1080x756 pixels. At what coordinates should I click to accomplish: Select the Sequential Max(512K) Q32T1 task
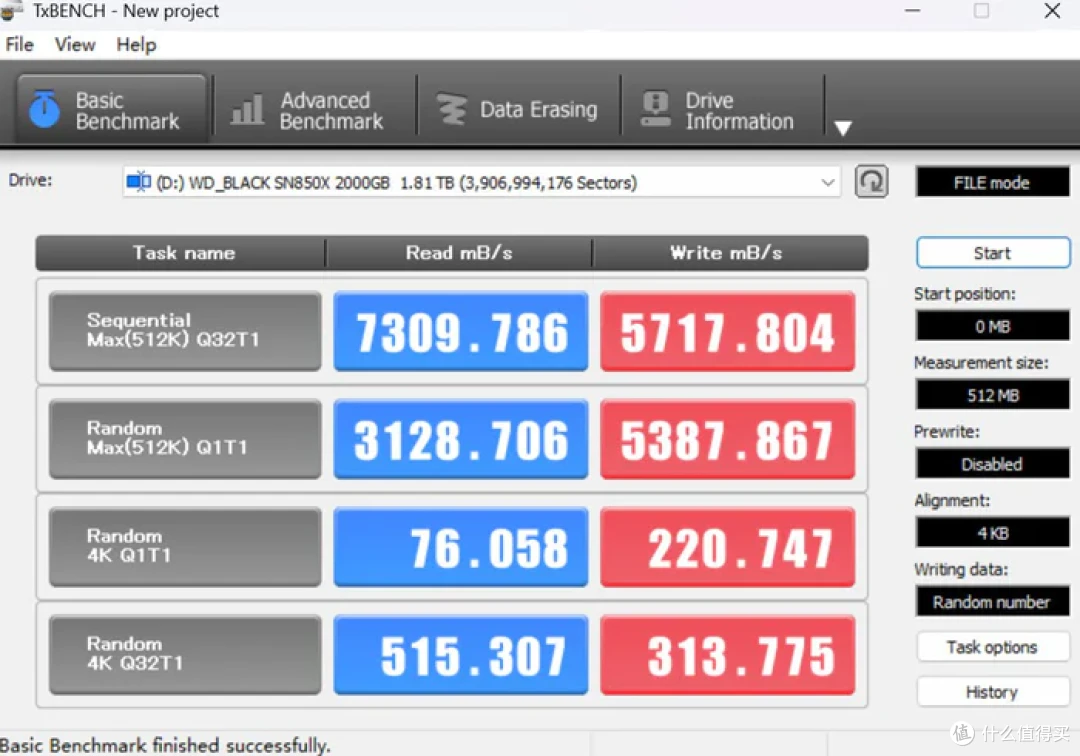(x=185, y=331)
